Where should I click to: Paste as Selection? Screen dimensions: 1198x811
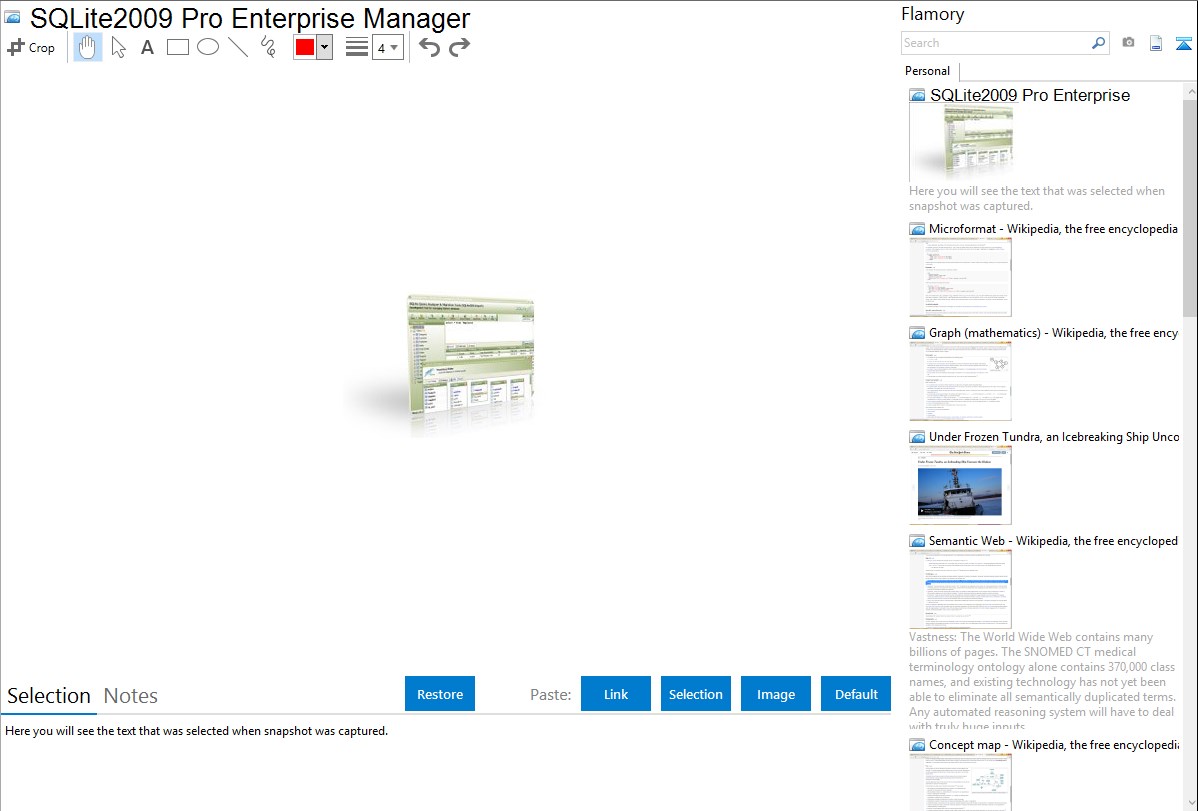[x=696, y=694]
